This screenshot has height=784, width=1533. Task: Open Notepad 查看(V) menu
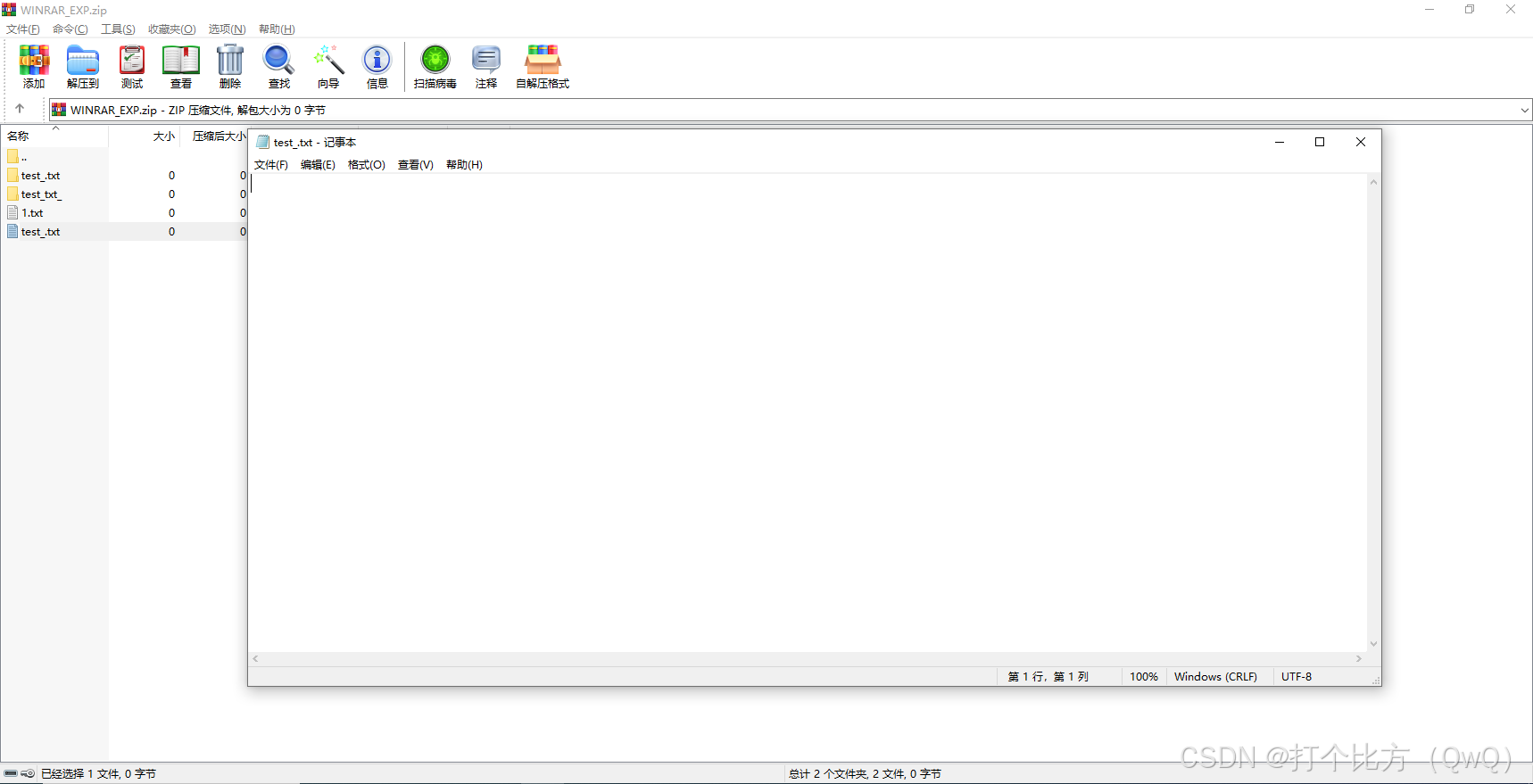tap(416, 165)
